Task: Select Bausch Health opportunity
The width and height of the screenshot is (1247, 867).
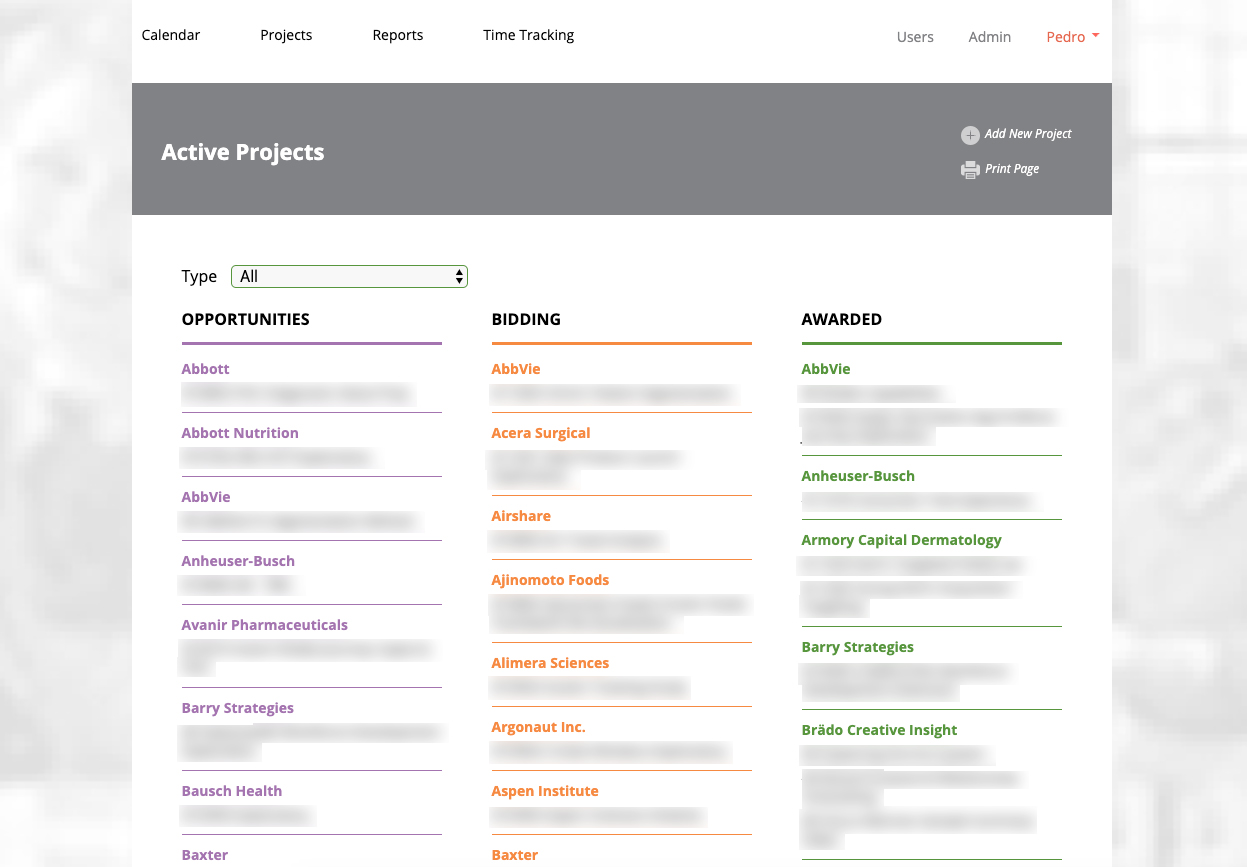Action: 232,791
